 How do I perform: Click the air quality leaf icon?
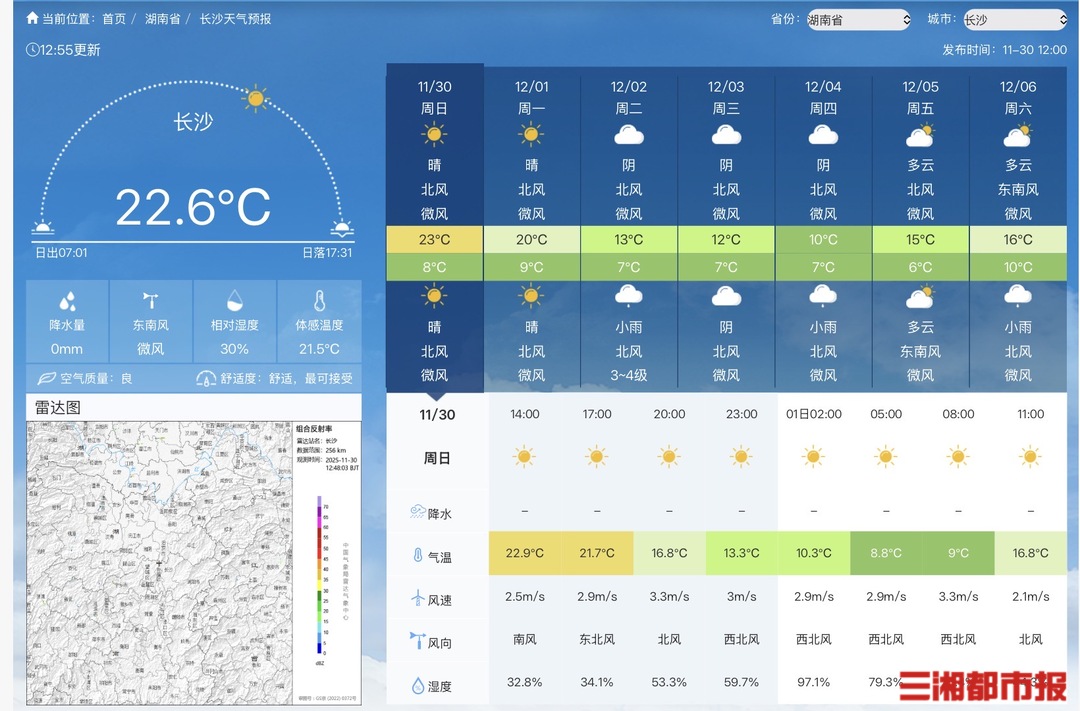click(x=46, y=379)
